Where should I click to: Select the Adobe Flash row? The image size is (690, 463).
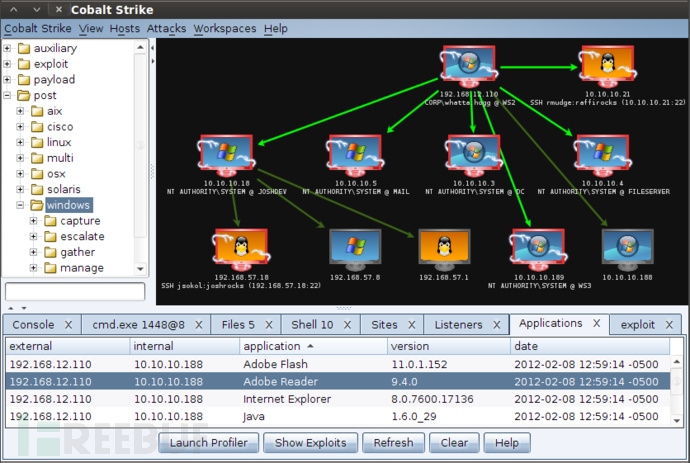click(x=338, y=364)
